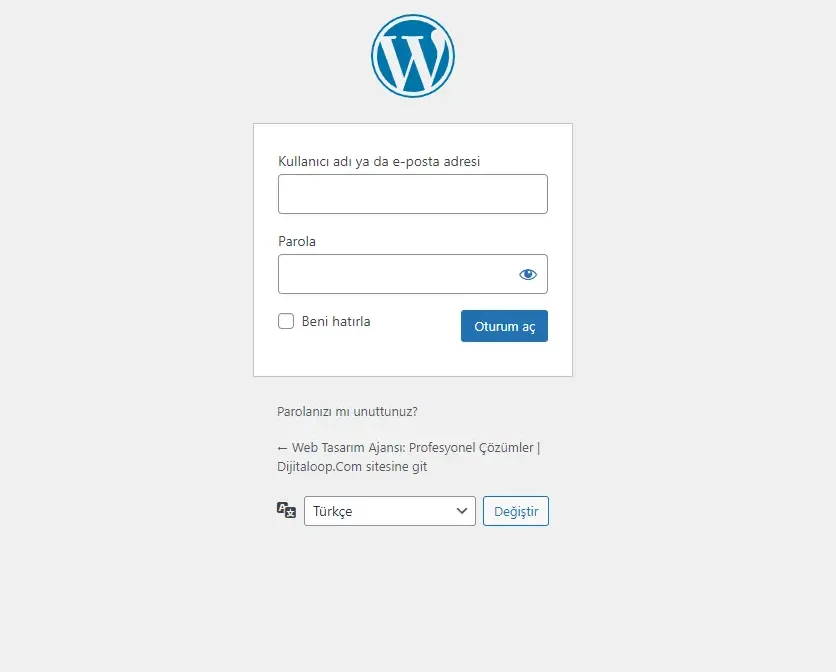Image resolution: width=836 pixels, height=672 pixels.
Task: Click the language translation icon
Action: (286, 510)
